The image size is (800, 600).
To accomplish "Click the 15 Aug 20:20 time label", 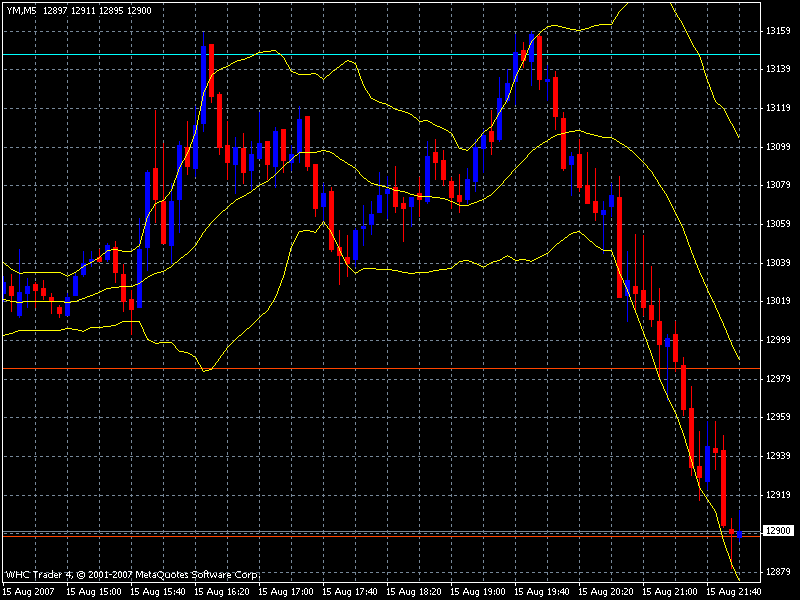I will [606, 591].
